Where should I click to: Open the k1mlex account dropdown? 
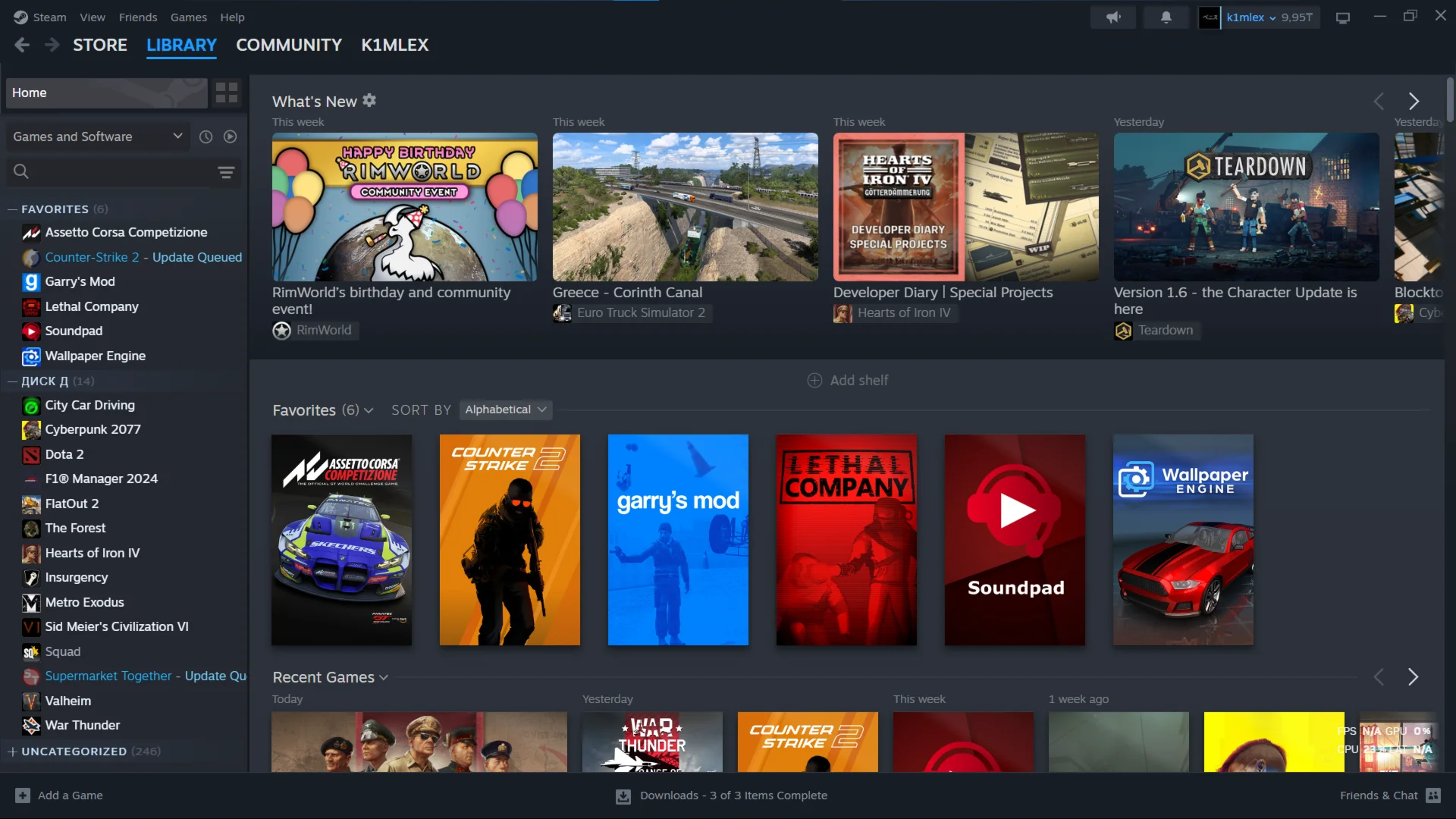(1257, 17)
